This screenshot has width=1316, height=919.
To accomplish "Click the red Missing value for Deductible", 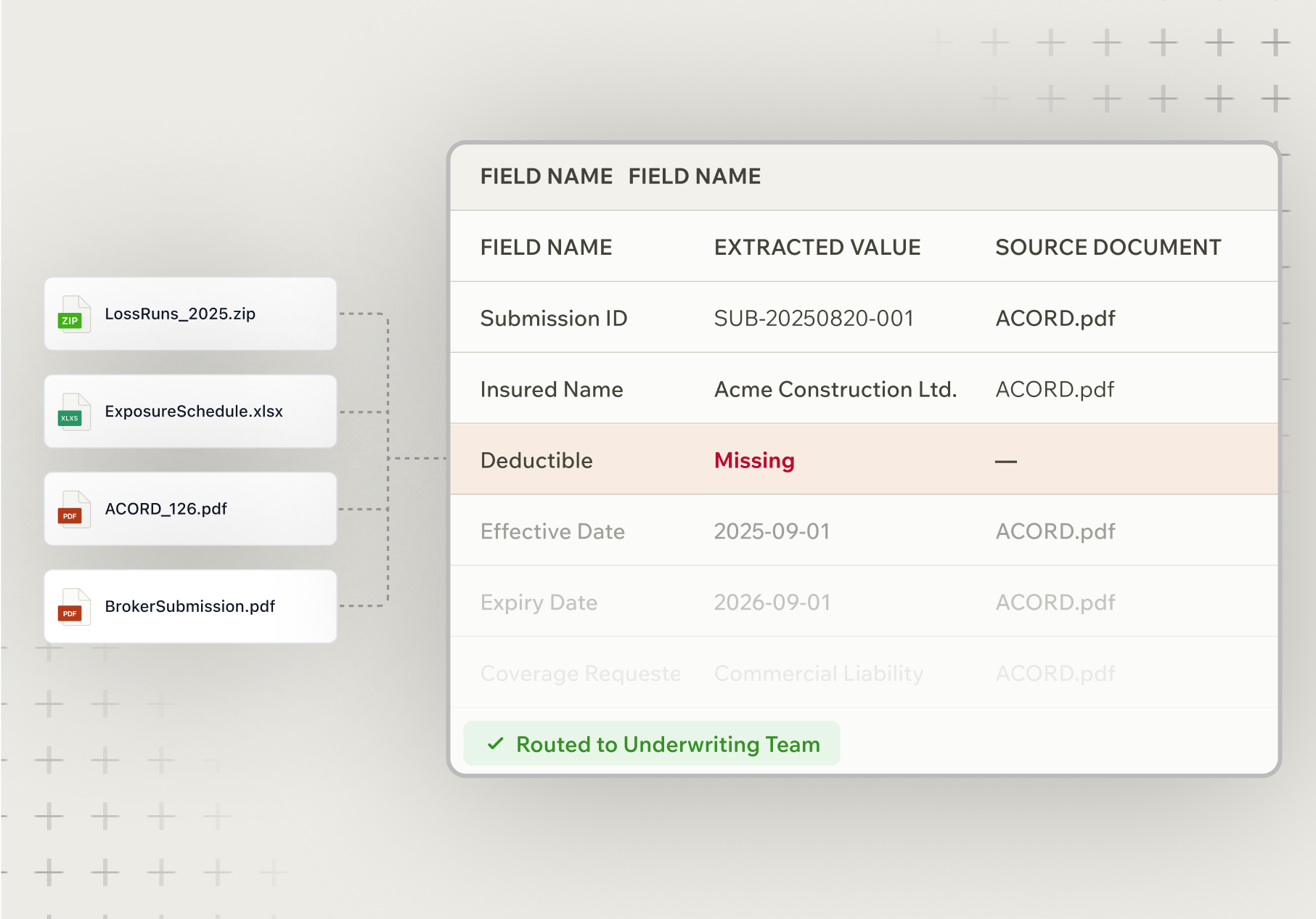I will [x=753, y=460].
